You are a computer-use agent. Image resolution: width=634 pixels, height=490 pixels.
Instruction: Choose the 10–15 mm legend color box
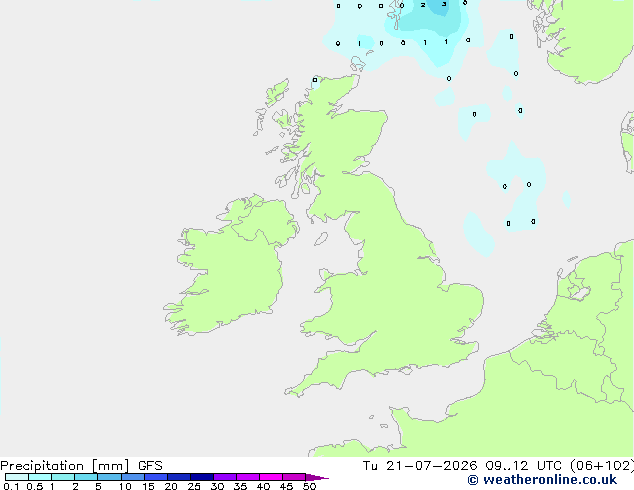click(x=132, y=477)
